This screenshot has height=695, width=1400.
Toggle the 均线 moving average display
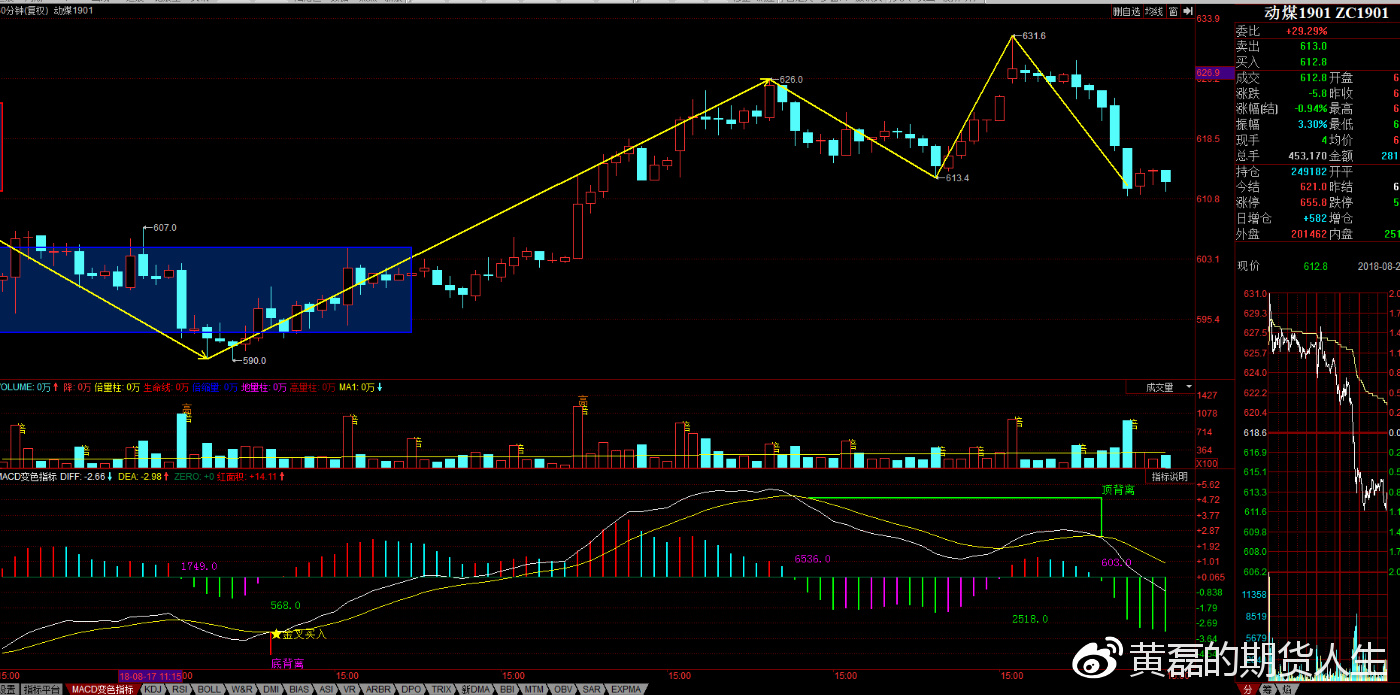[1155, 12]
